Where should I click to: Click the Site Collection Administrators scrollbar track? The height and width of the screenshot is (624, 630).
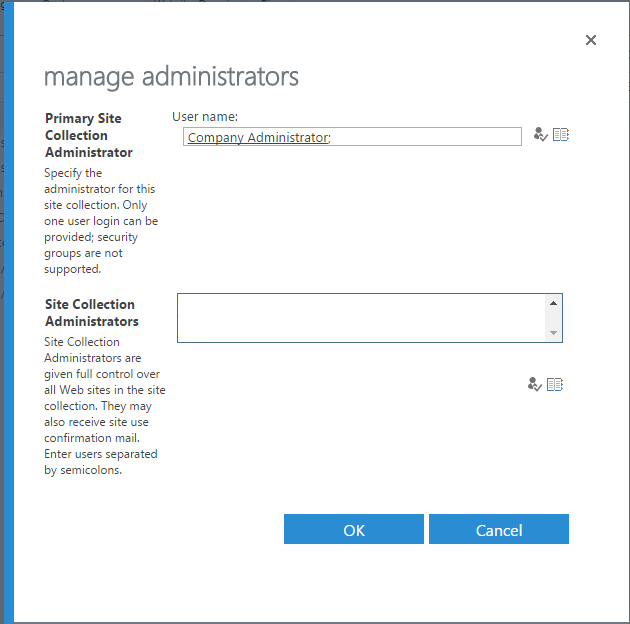point(553,317)
